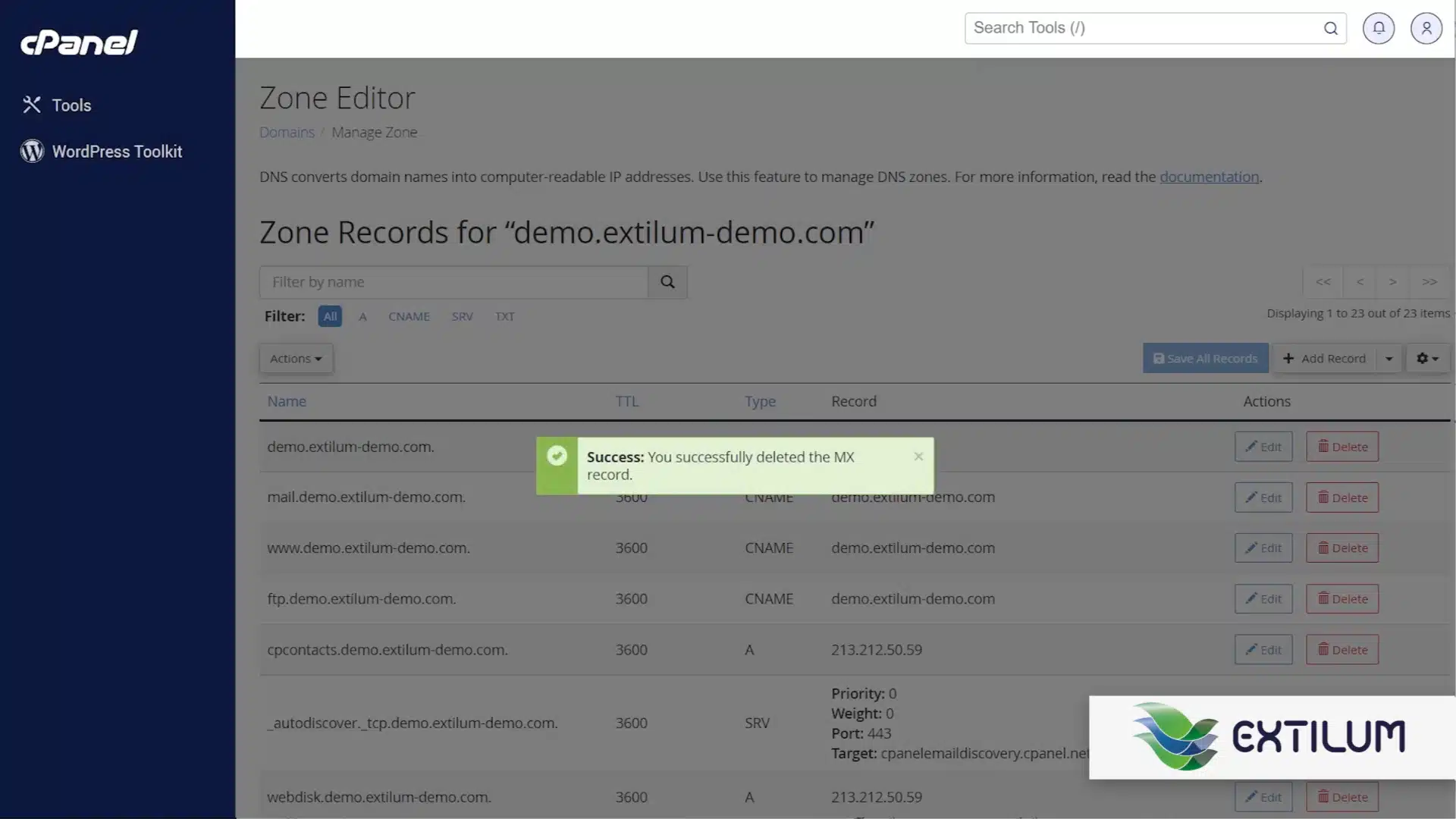Viewport: 1456px width, 819px height.
Task: Open WordPress Toolkit in the sidebar
Action: 102,151
